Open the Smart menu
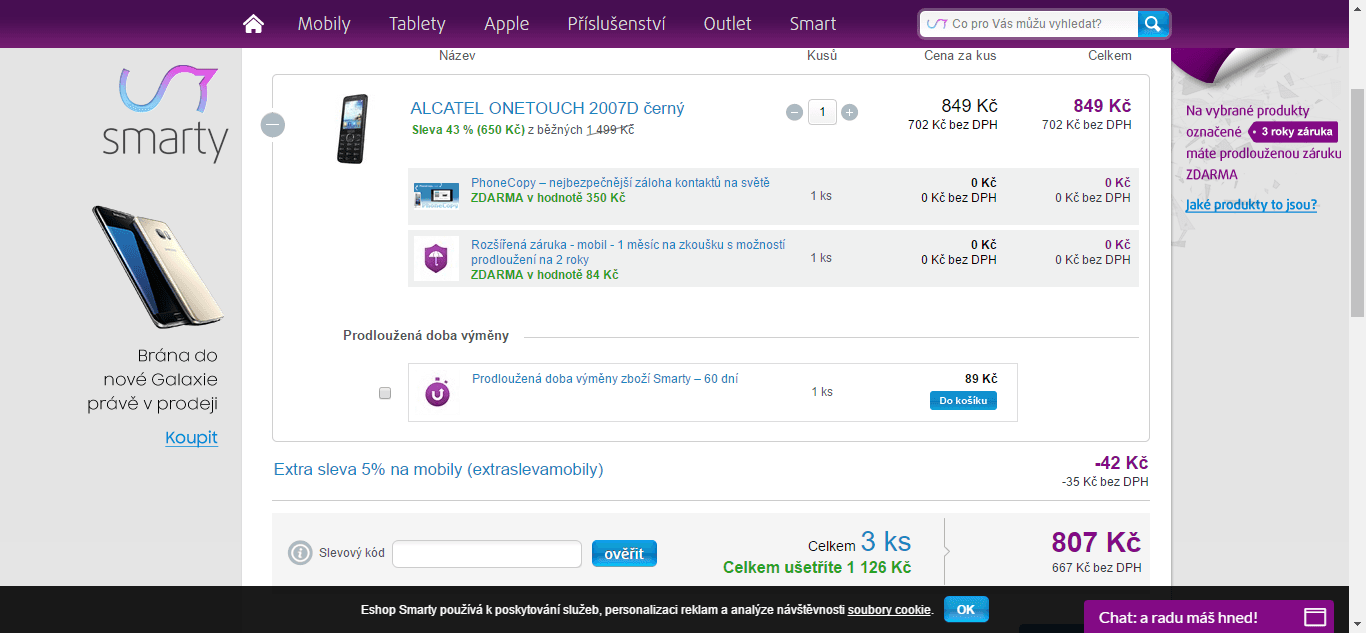This screenshot has width=1366, height=633. [x=813, y=23]
